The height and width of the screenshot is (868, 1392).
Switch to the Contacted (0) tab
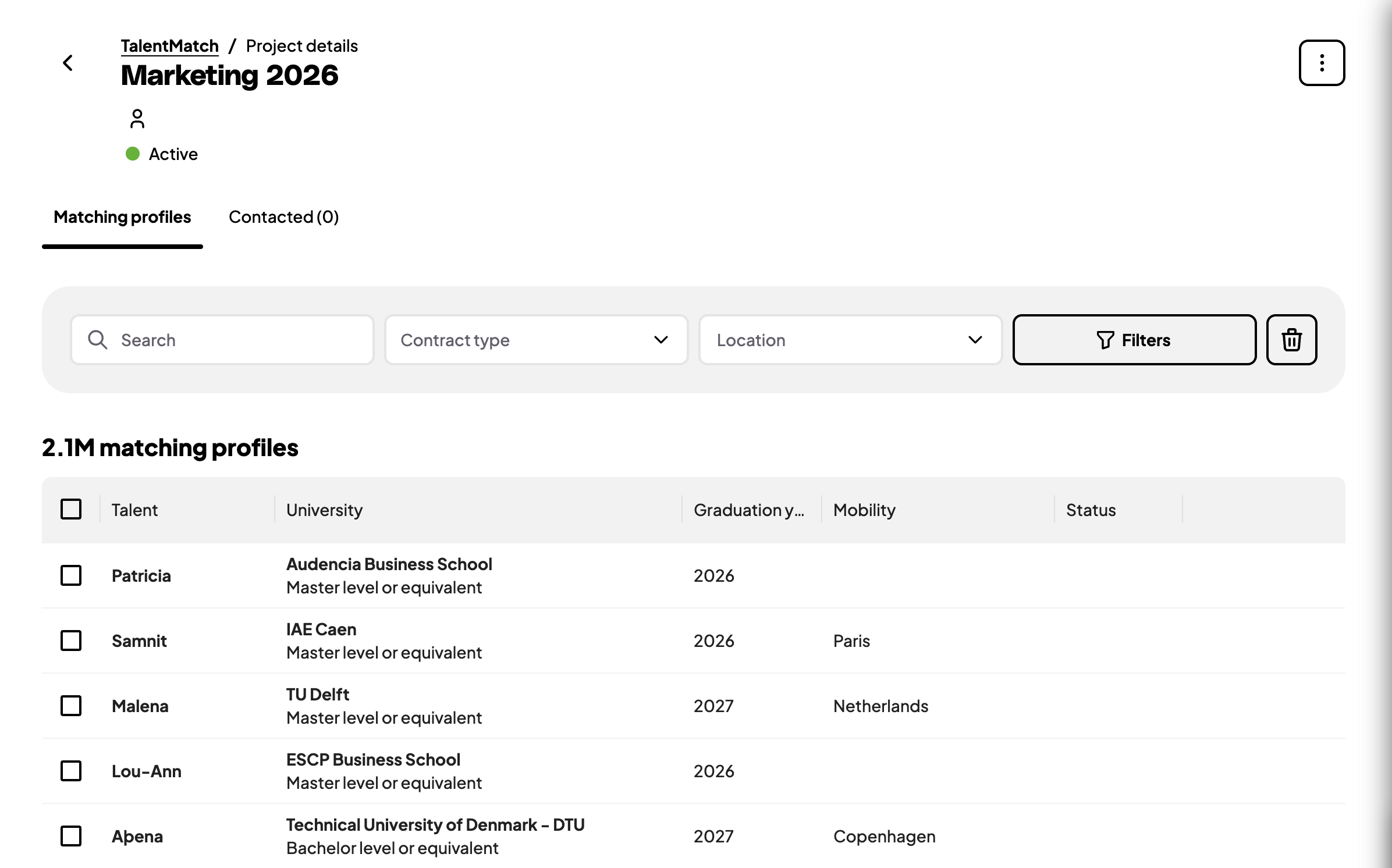pos(283,217)
